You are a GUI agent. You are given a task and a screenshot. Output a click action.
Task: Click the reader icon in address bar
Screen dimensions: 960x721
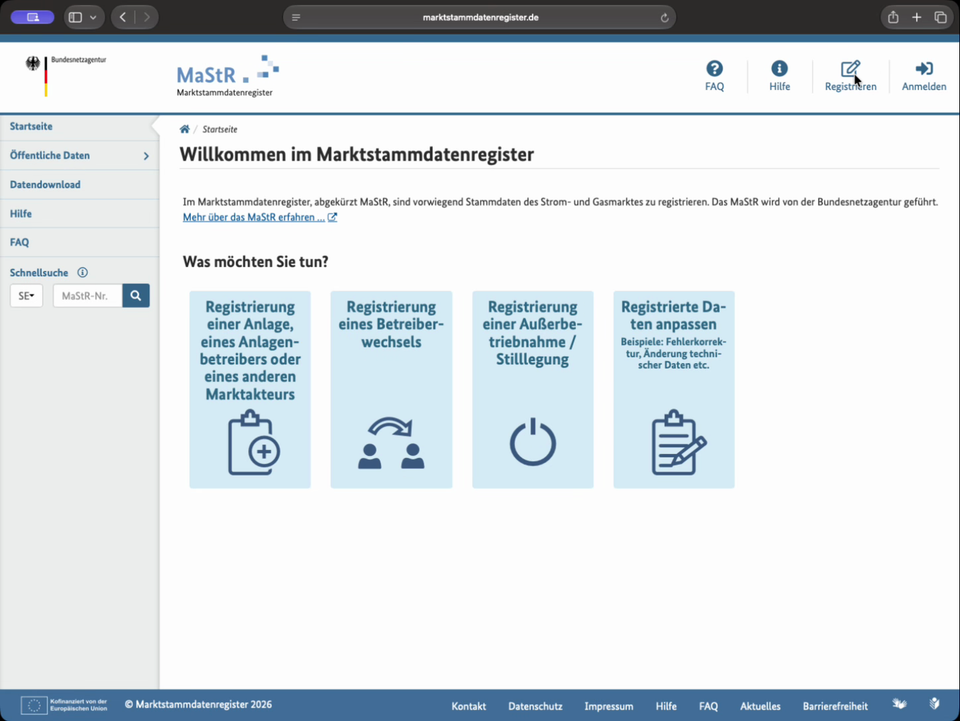[296, 18]
